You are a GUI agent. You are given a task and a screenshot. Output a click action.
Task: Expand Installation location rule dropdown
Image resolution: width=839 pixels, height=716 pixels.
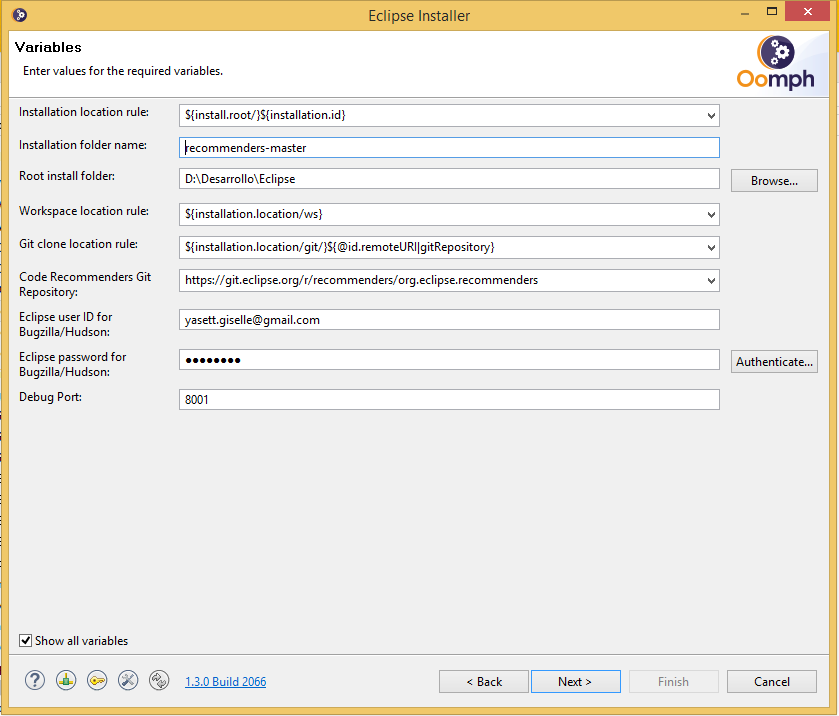click(711, 116)
